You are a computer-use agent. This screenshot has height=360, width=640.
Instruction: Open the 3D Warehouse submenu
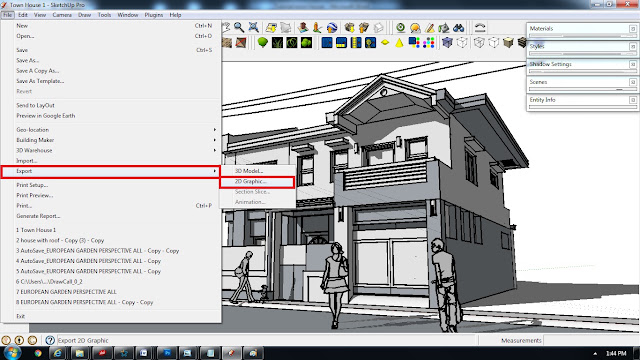tap(111, 150)
